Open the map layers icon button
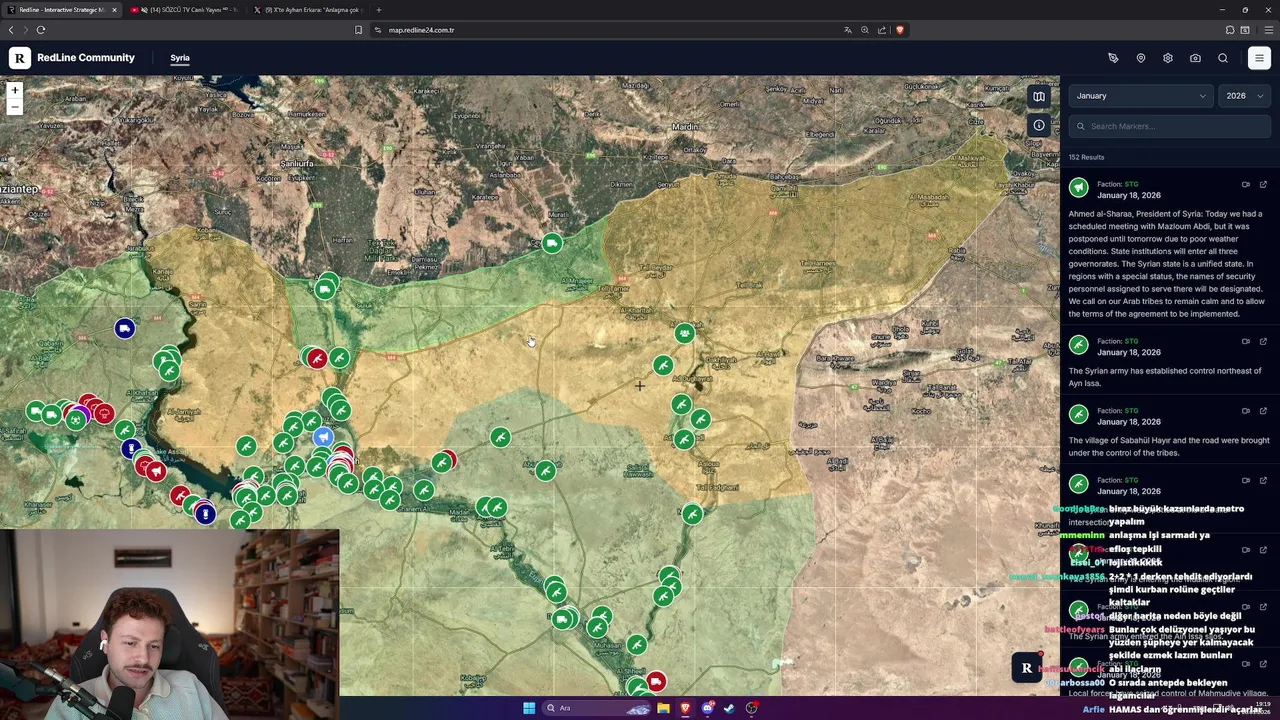 click(1039, 96)
